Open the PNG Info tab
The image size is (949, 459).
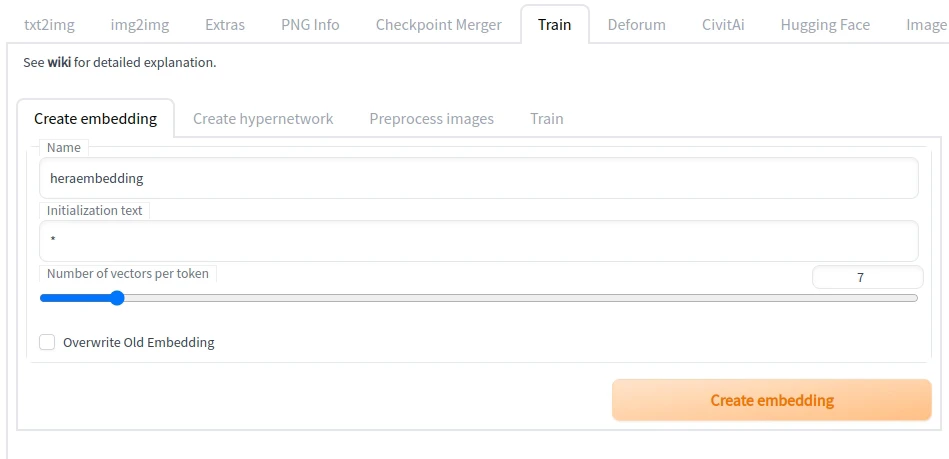(310, 24)
